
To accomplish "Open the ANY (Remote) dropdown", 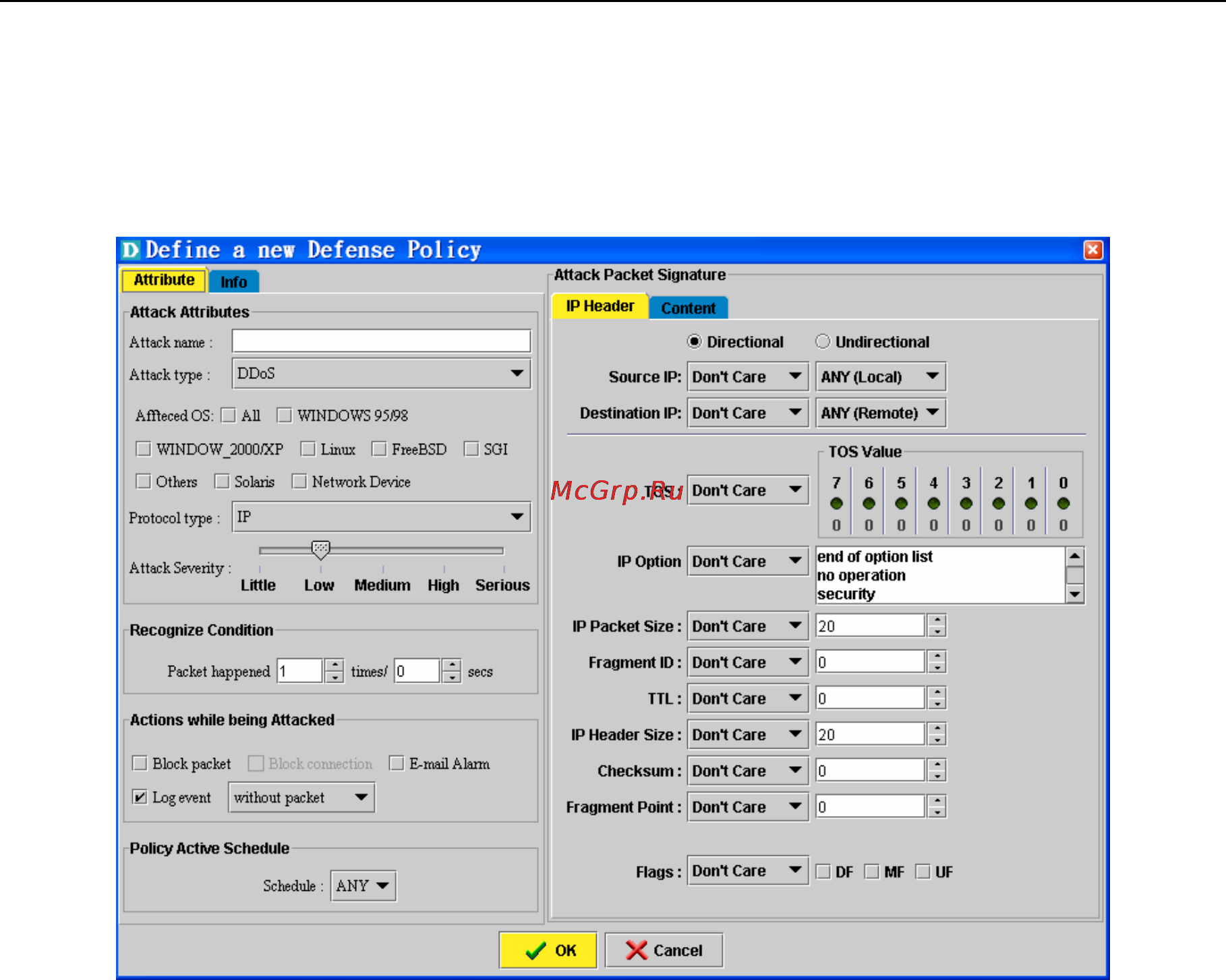I will coord(881,413).
